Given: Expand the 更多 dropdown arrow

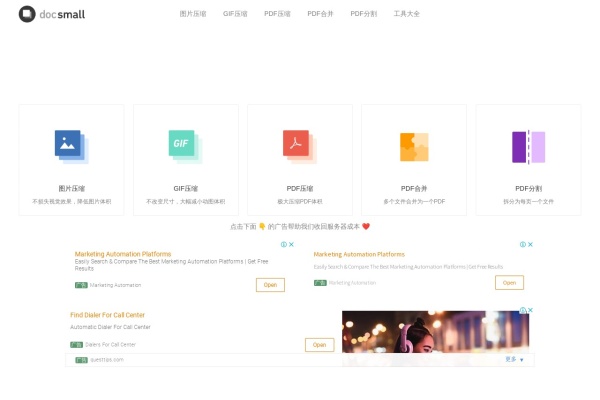Looking at the screenshot, I should tap(521, 359).
